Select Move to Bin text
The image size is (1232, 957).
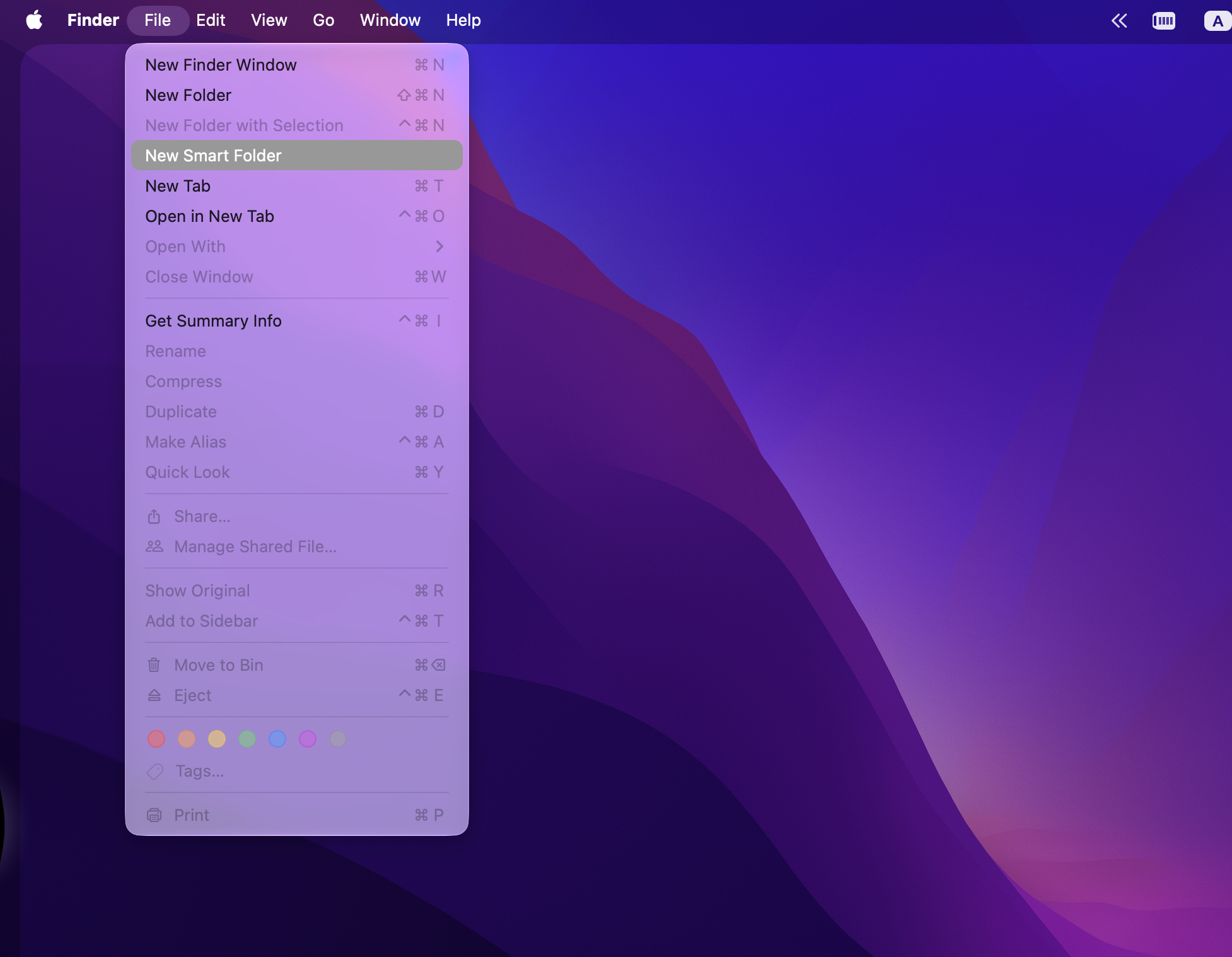coord(219,665)
